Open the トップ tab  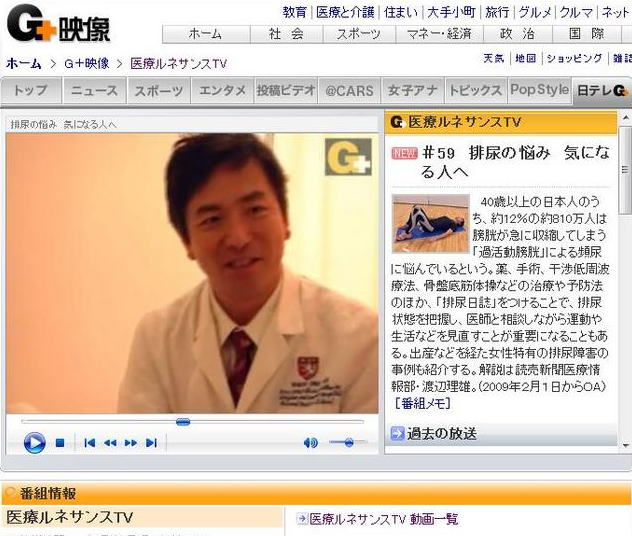point(31,90)
